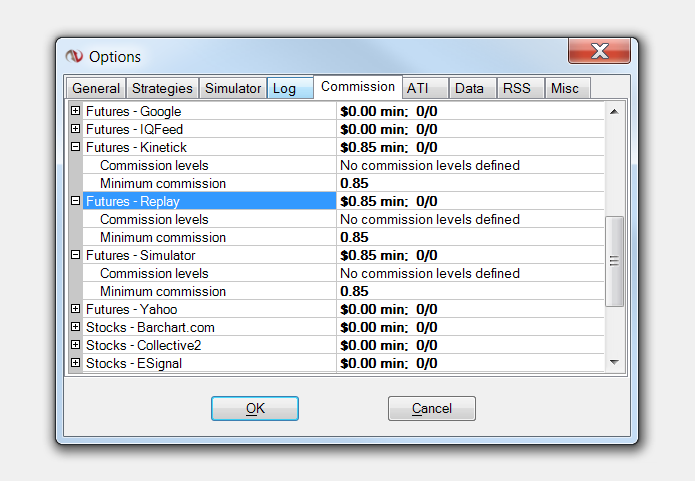Image resolution: width=695 pixels, height=481 pixels.
Task: Open the Strategies tab
Action: (x=162, y=88)
